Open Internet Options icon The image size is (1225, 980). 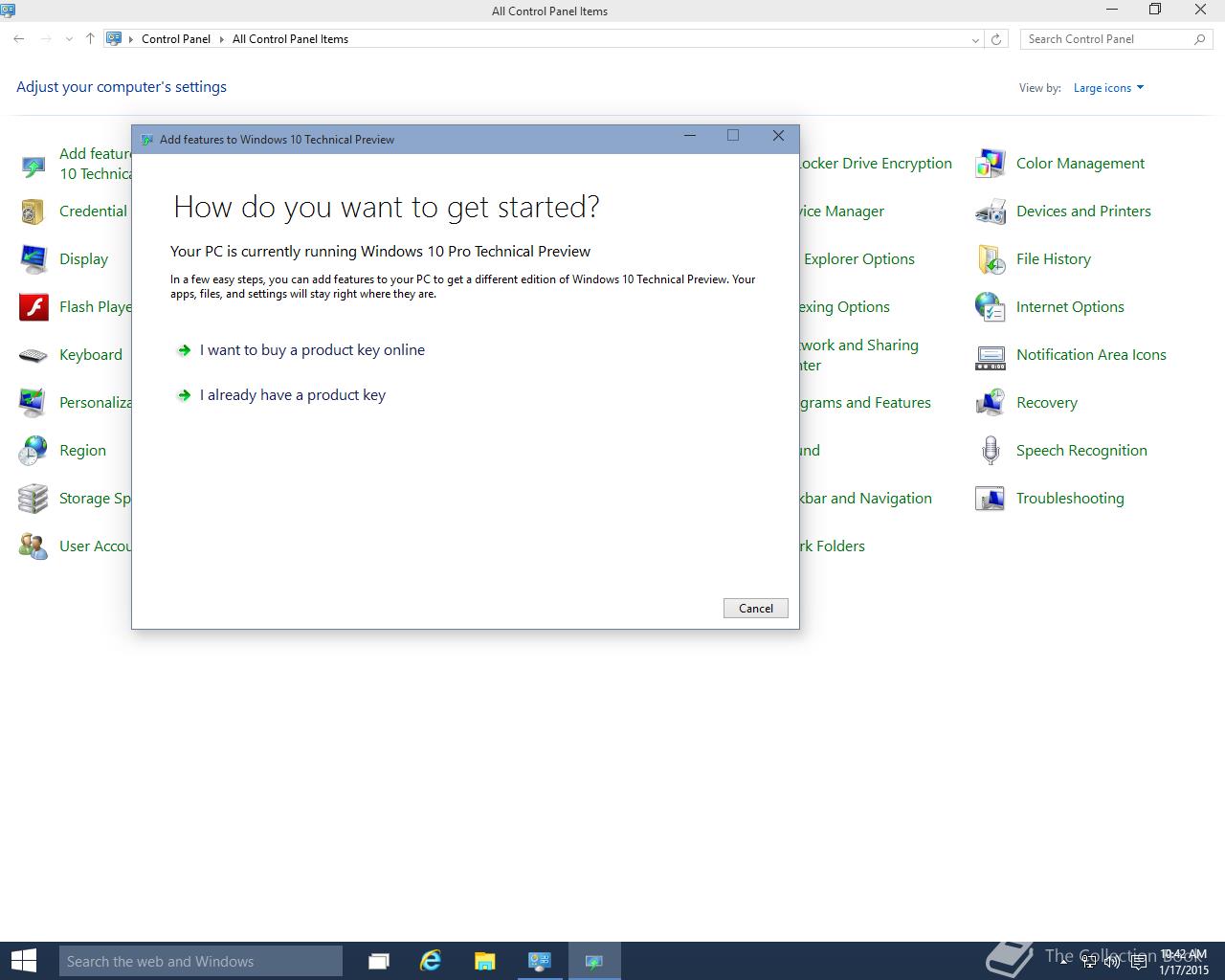(990, 307)
